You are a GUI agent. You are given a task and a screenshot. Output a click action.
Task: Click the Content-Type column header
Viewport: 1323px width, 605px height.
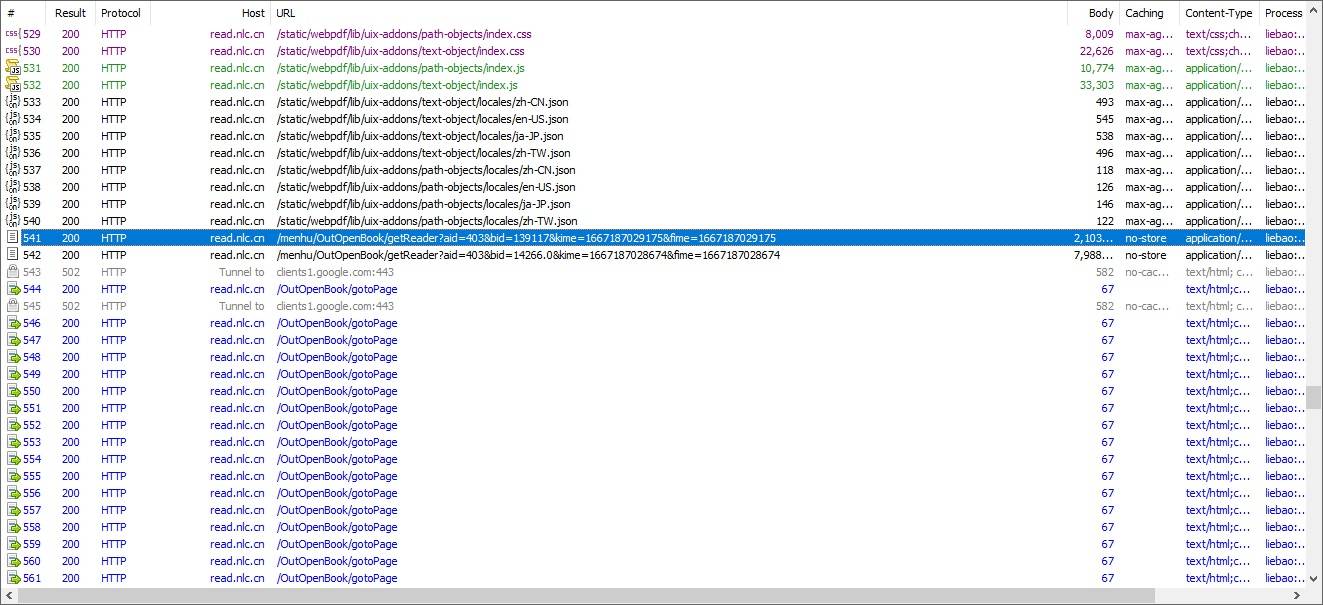pyautogui.click(x=1218, y=13)
